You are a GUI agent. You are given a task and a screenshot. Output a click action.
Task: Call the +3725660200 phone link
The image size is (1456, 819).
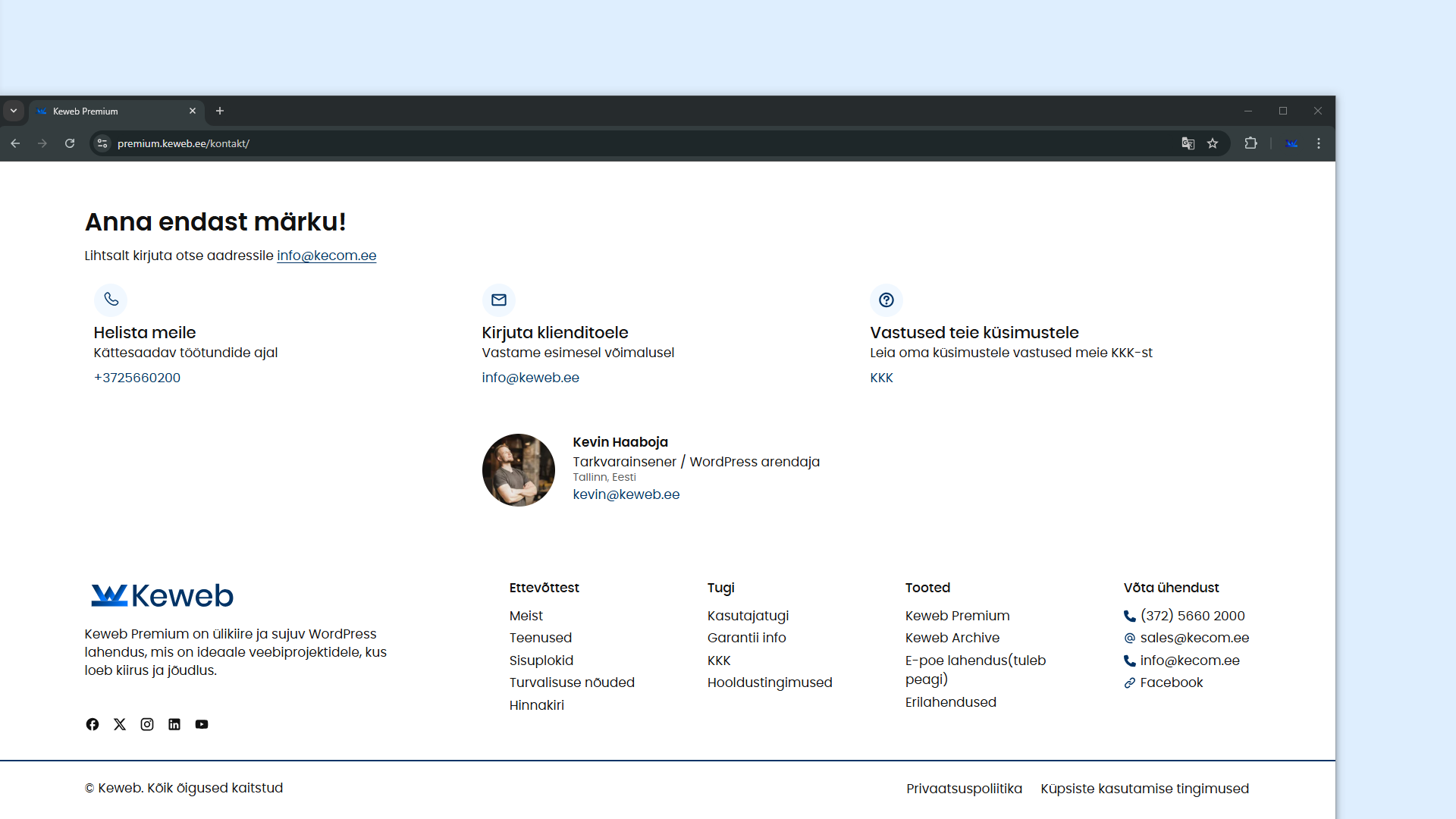(x=137, y=378)
